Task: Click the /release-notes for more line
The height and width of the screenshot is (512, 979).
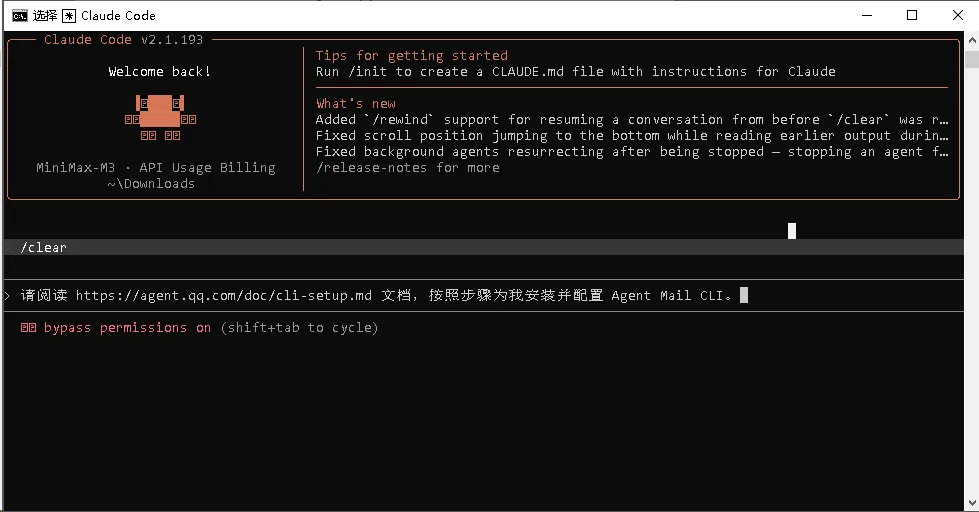Action: click(x=408, y=168)
